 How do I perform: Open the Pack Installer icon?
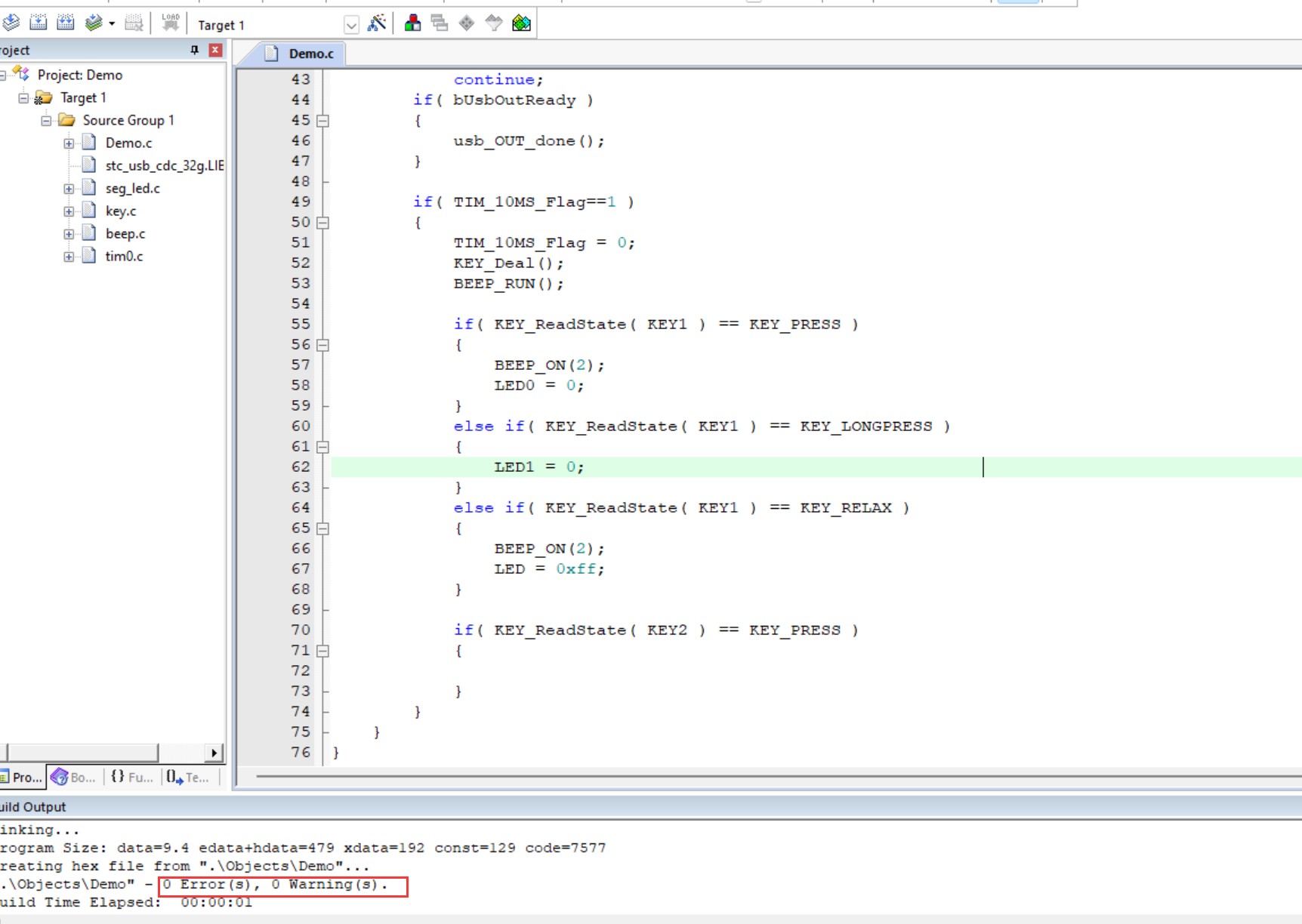(x=521, y=23)
